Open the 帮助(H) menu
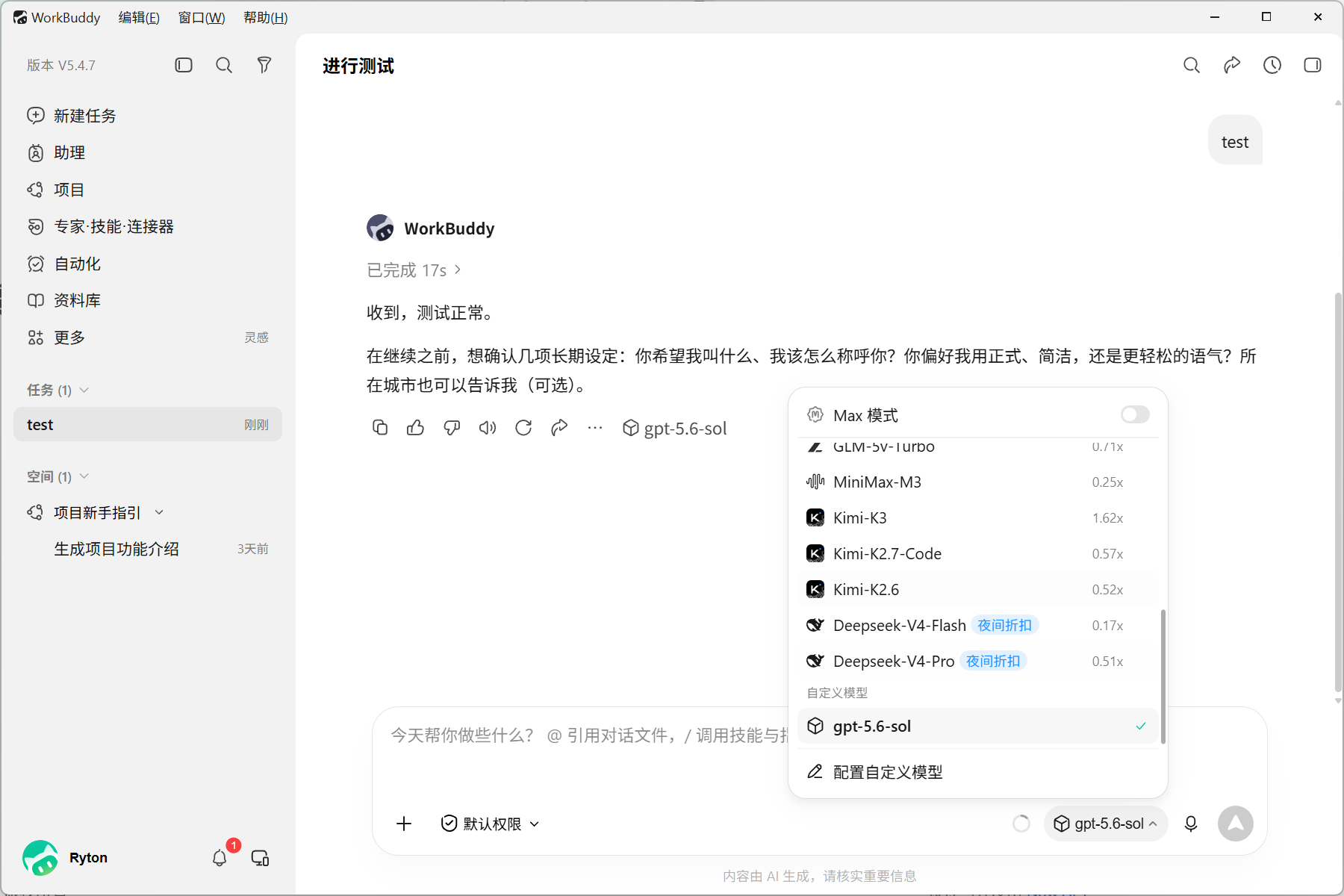The image size is (1344, 896). pos(266,17)
